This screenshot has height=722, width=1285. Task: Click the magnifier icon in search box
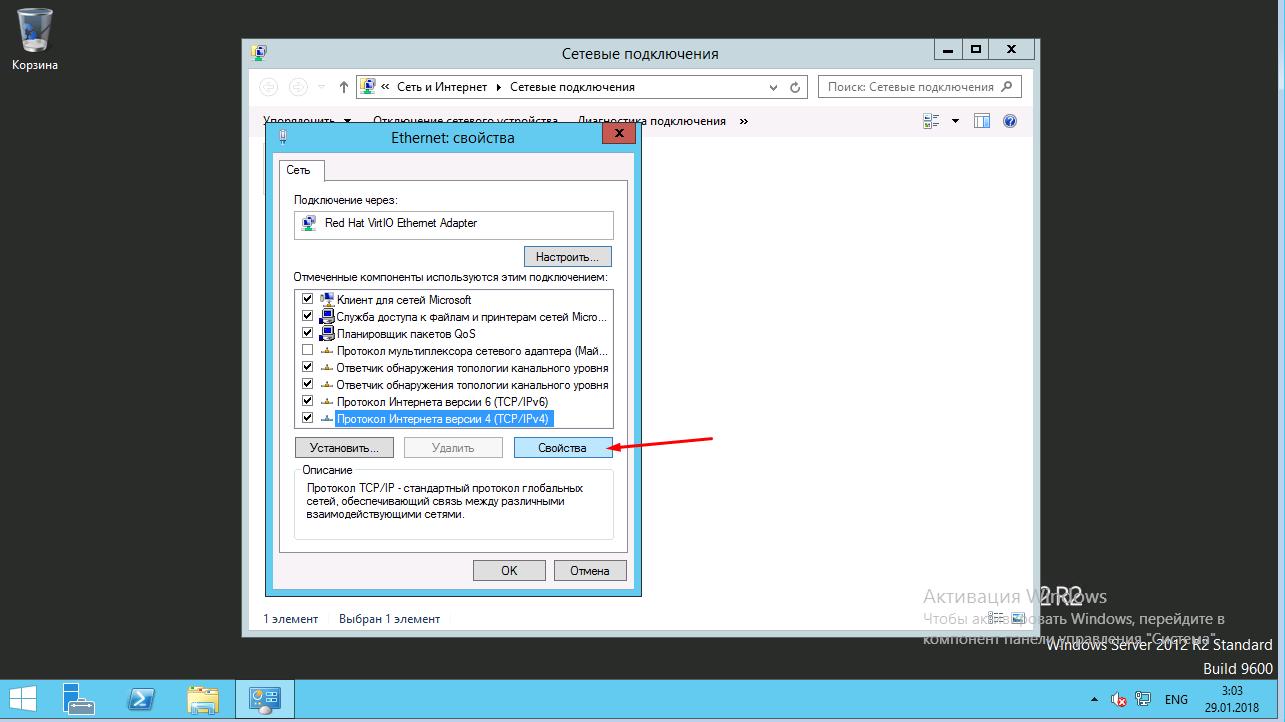[x=1008, y=87]
